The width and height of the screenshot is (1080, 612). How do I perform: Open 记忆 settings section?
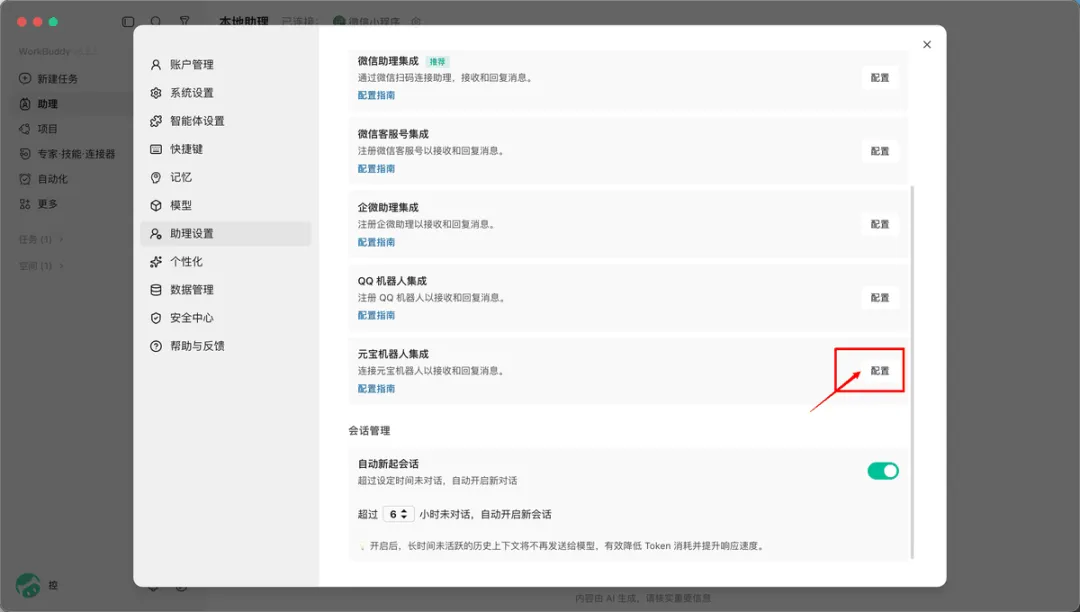tap(225, 178)
